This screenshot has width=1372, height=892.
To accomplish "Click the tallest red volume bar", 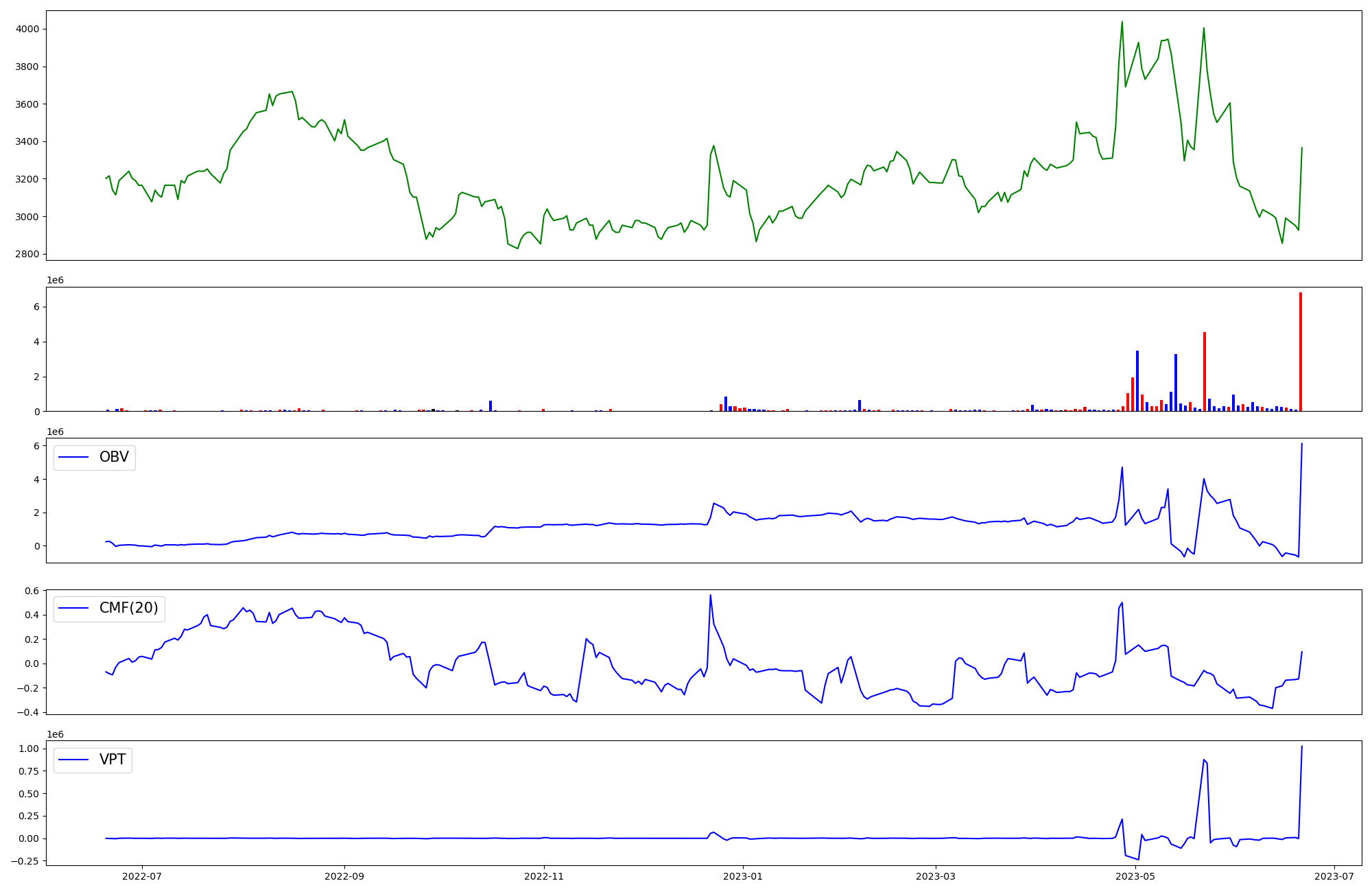I will tap(1300, 352).
